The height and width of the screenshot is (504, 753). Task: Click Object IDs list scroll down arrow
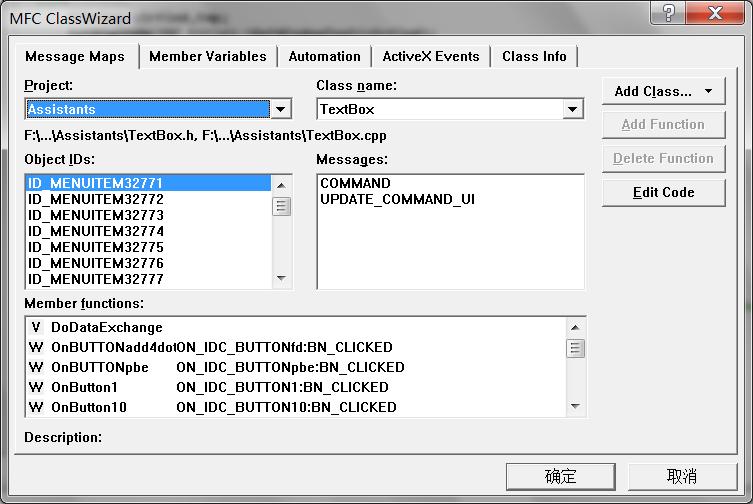click(281, 278)
